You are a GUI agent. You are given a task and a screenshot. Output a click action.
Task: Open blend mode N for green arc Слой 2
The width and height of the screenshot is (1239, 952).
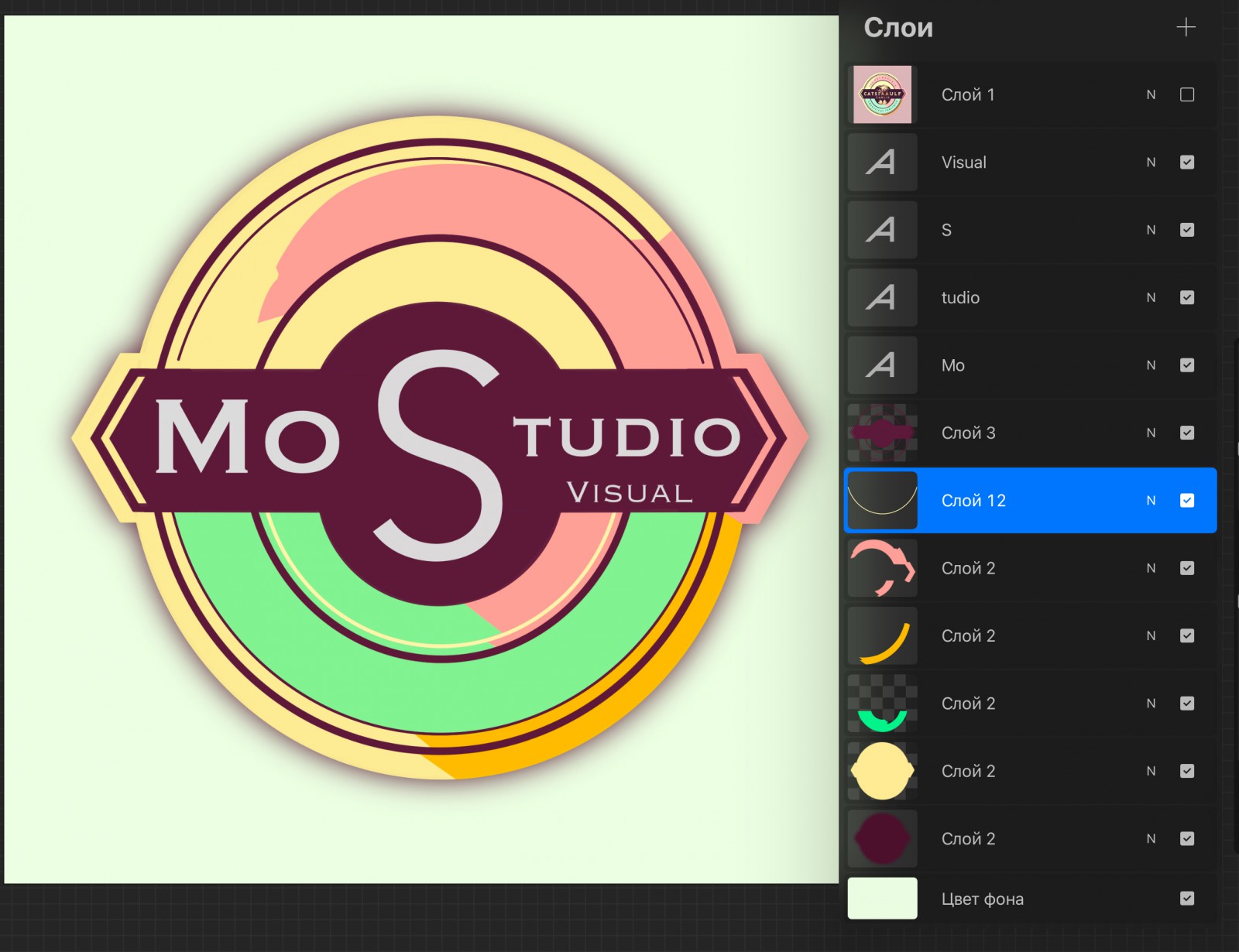pos(1151,704)
